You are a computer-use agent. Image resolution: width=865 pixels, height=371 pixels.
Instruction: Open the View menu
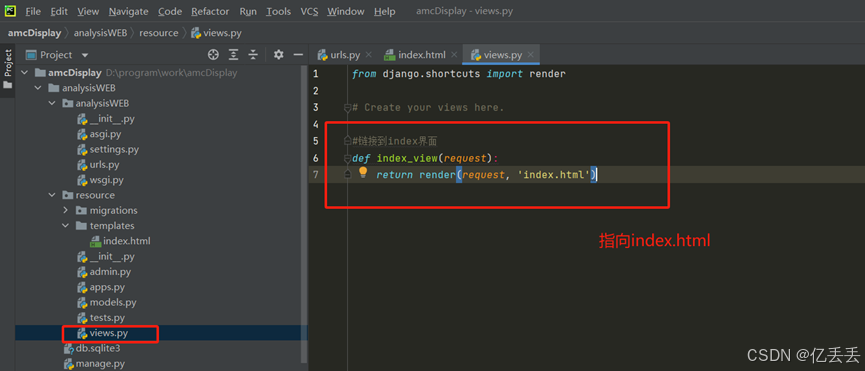pyautogui.click(x=88, y=11)
